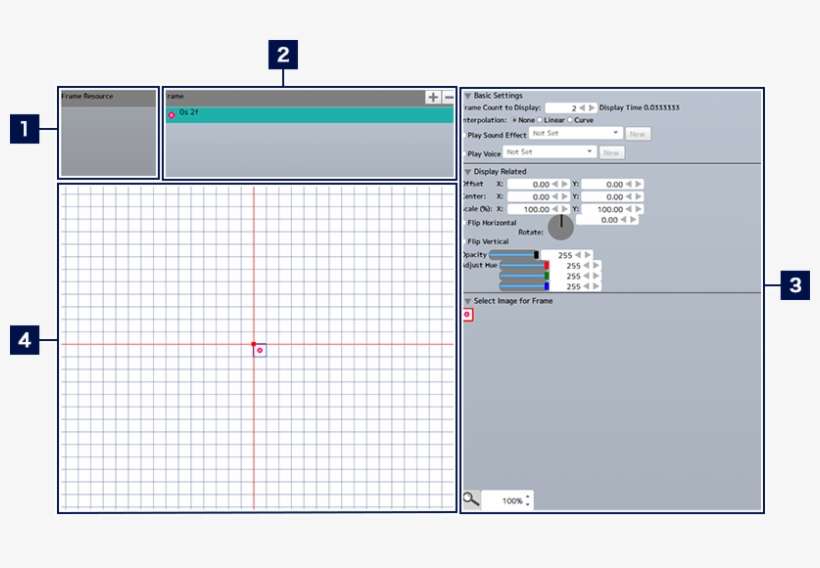Click the magnifying glass zoom icon
This screenshot has width=820, height=568.
[x=471, y=498]
